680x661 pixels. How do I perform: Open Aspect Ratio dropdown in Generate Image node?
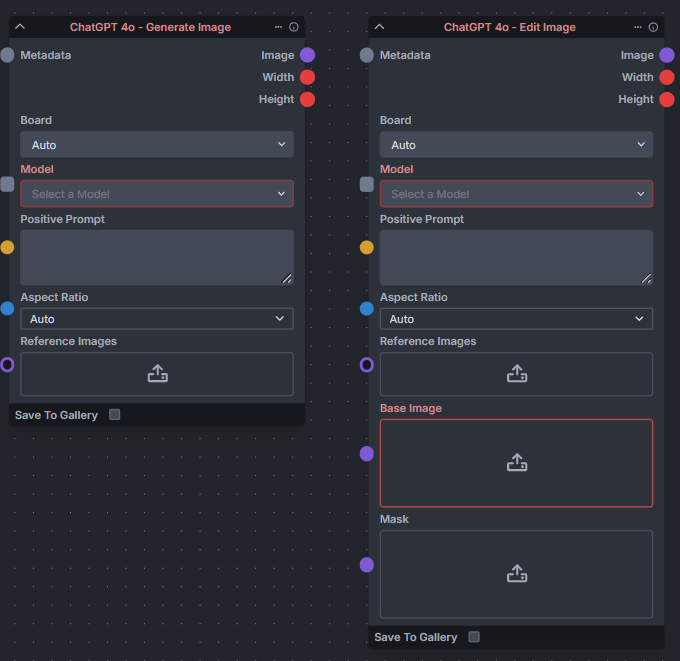[x=157, y=319]
